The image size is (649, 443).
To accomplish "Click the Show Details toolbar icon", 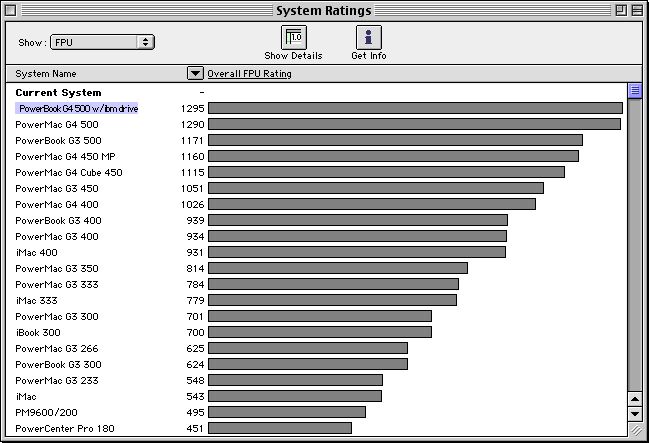I will coord(293,37).
